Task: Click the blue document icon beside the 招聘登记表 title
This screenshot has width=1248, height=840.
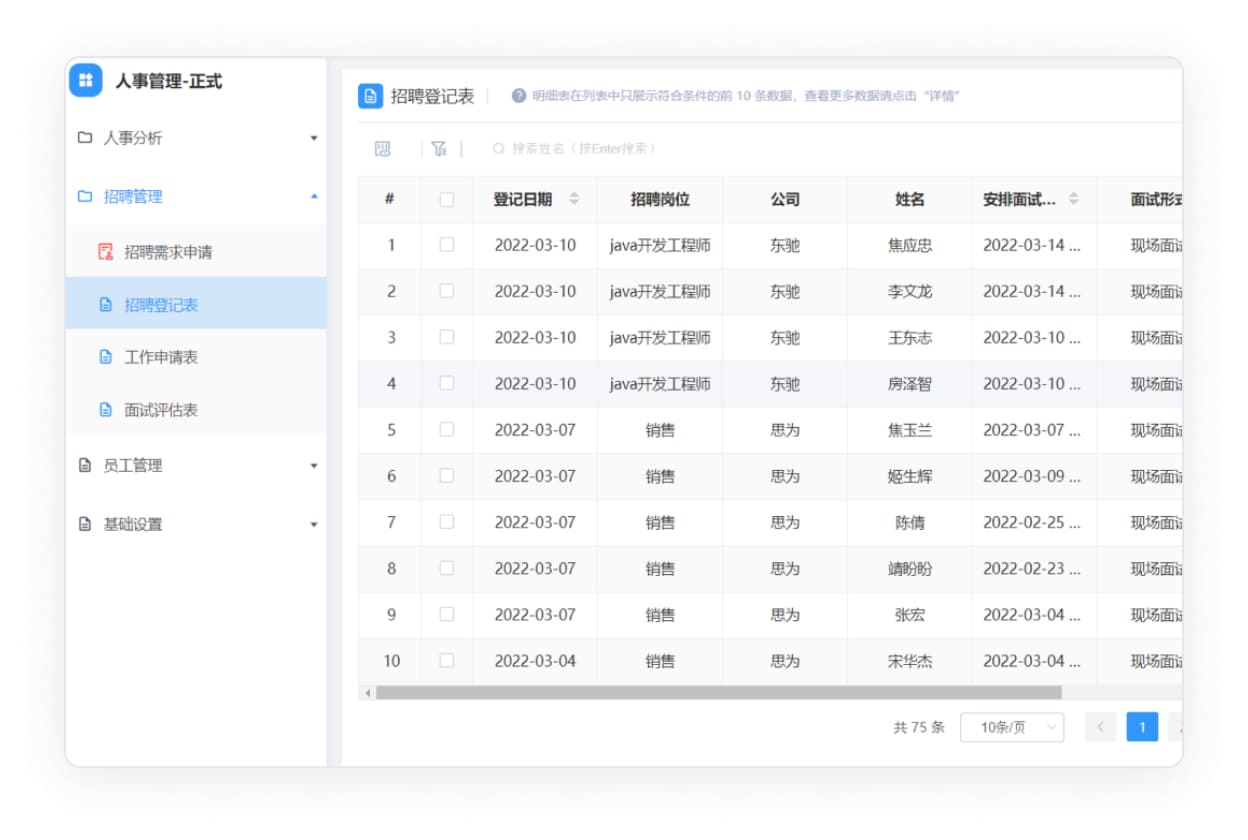Action: coord(370,96)
